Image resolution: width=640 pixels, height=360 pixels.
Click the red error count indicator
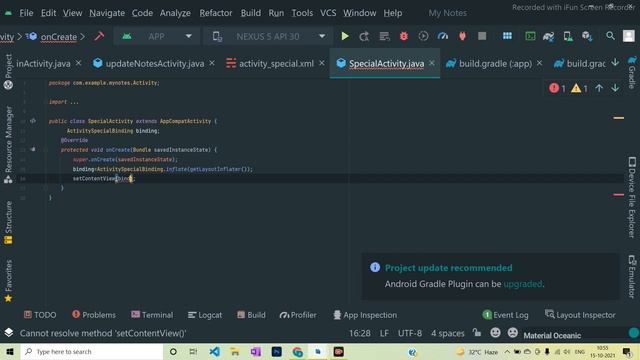[x=557, y=88]
